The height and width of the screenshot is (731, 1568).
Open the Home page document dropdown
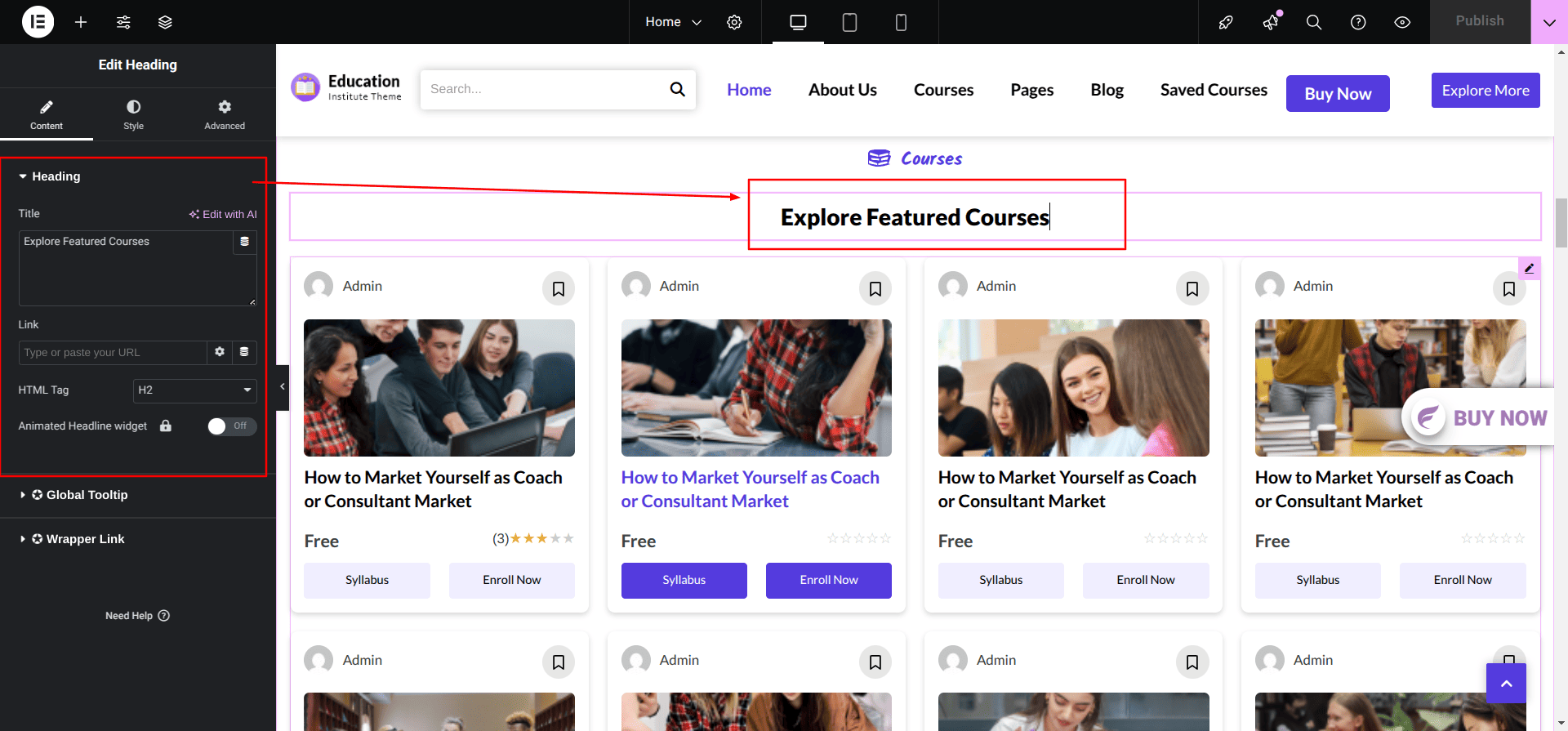point(673,22)
